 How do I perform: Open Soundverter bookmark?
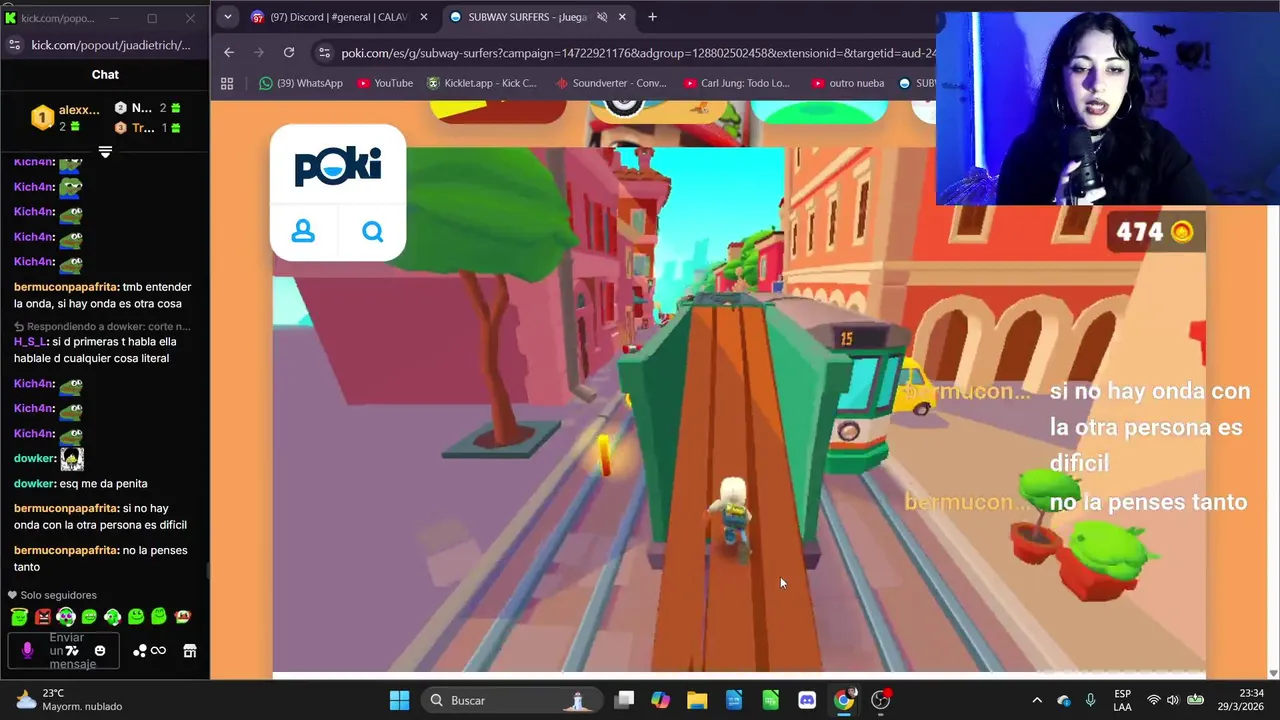click(x=611, y=83)
